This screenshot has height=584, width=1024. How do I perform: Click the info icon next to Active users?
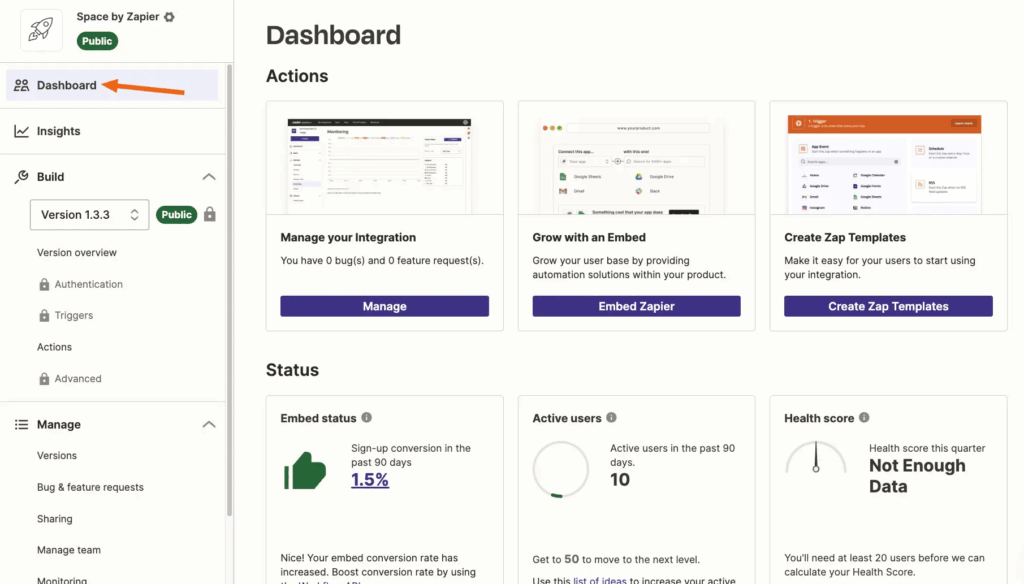[x=612, y=418]
